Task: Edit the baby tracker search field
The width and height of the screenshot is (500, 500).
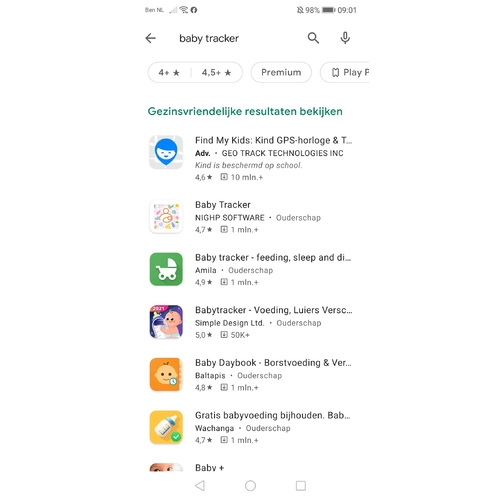Action: coord(230,38)
